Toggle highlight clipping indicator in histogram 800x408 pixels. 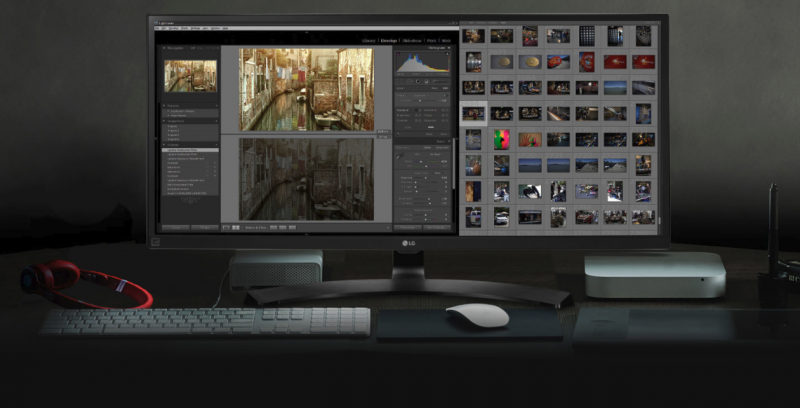pyautogui.click(x=447, y=53)
